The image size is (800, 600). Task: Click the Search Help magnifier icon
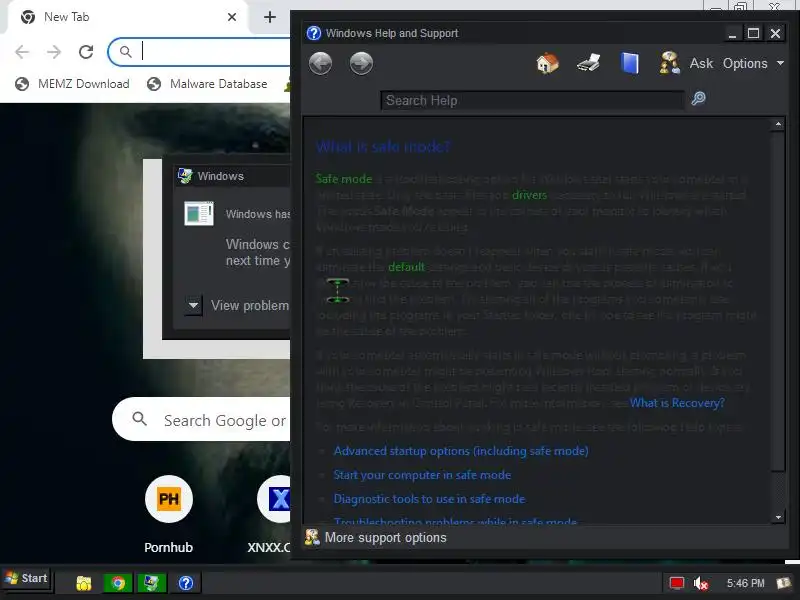[x=698, y=98]
